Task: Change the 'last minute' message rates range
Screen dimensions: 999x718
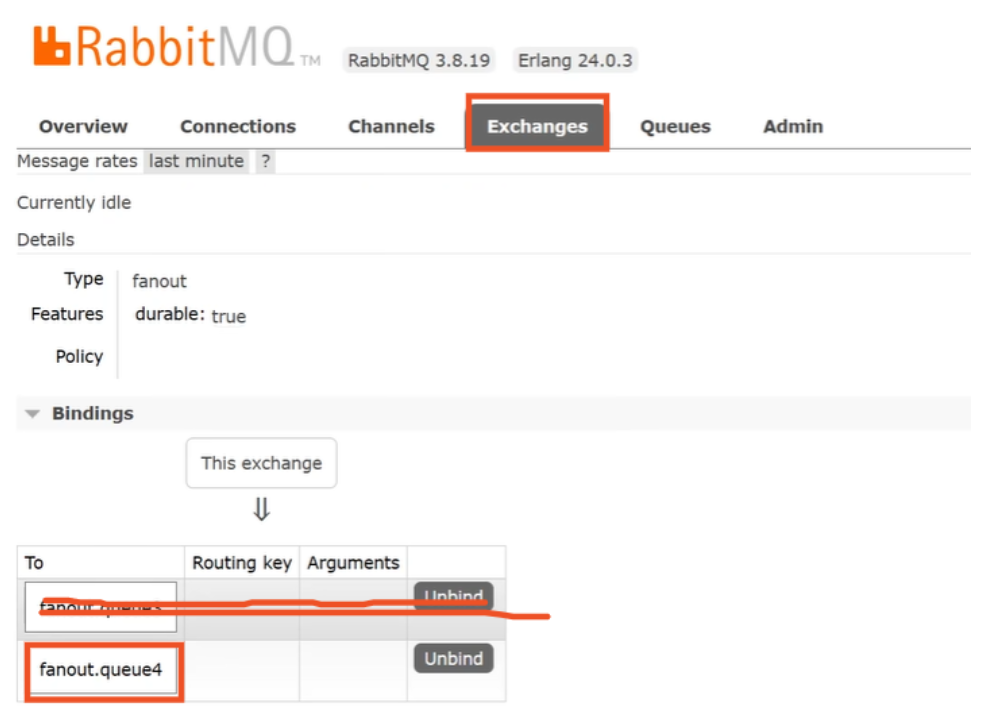Action: (196, 161)
